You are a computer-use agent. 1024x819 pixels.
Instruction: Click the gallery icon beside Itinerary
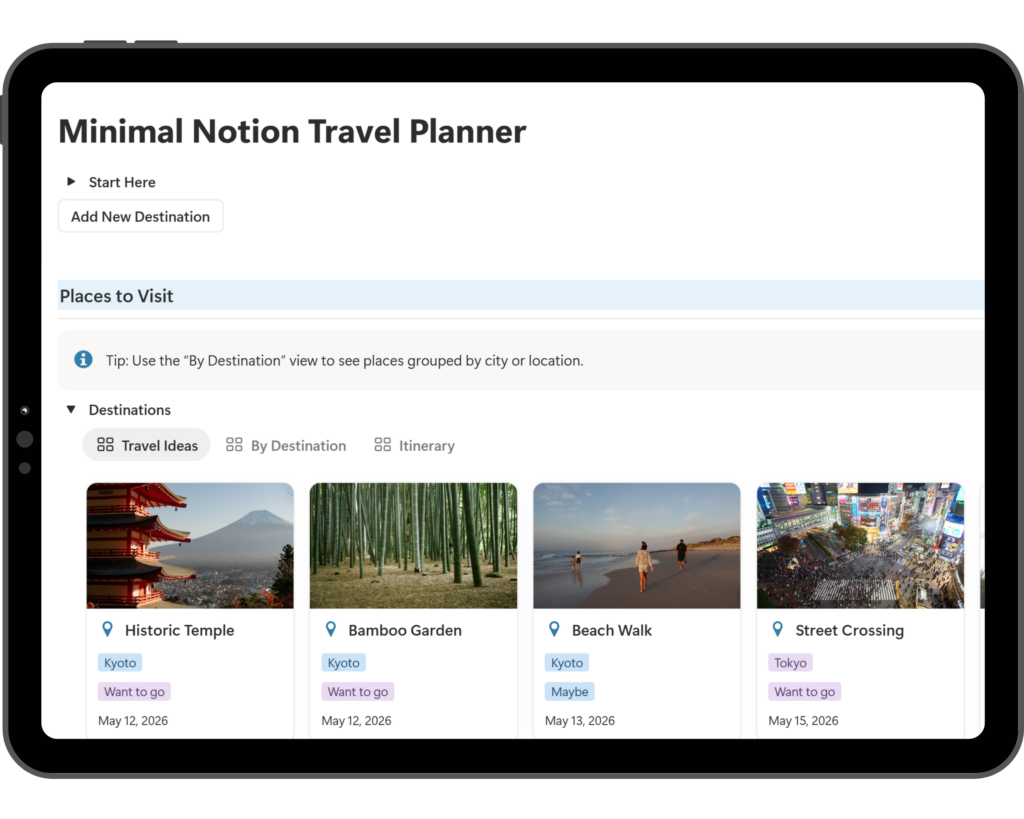(x=381, y=444)
